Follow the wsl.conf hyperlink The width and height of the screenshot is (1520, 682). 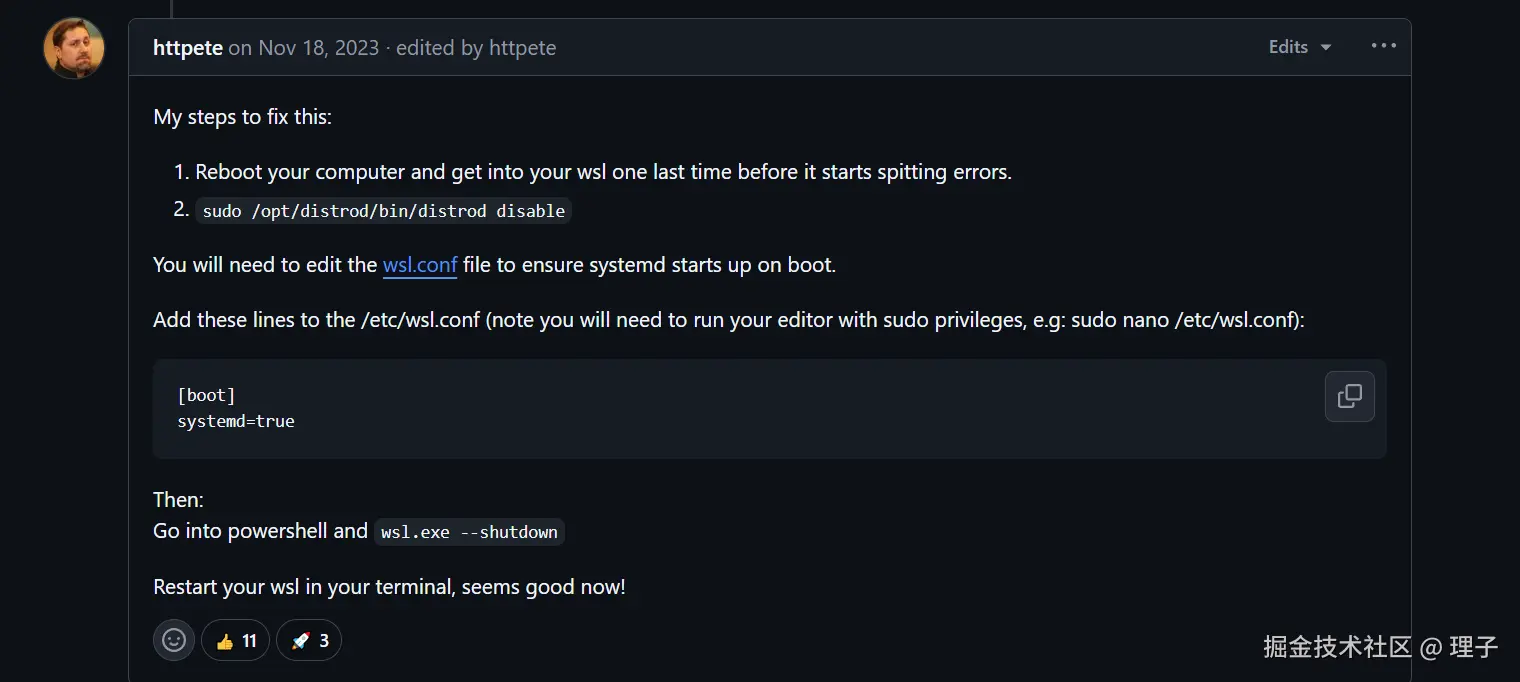pyautogui.click(x=420, y=265)
